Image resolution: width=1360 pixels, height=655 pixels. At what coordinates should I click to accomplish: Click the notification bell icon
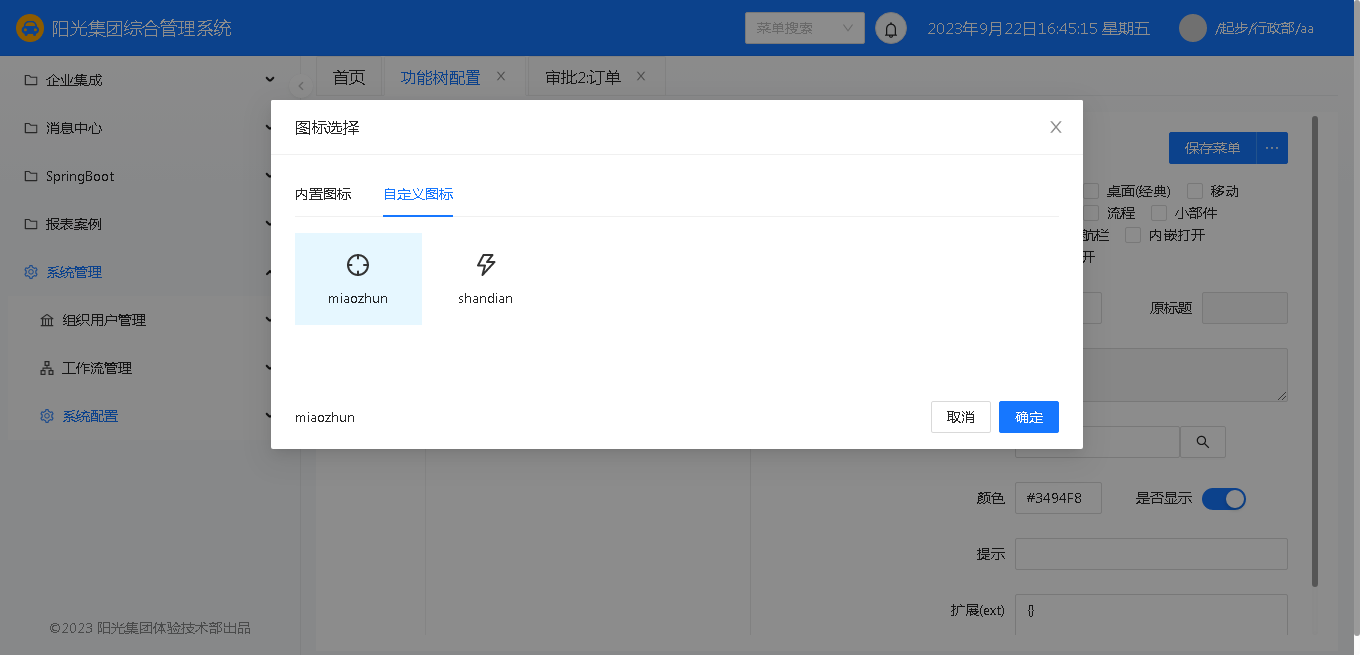point(891,29)
